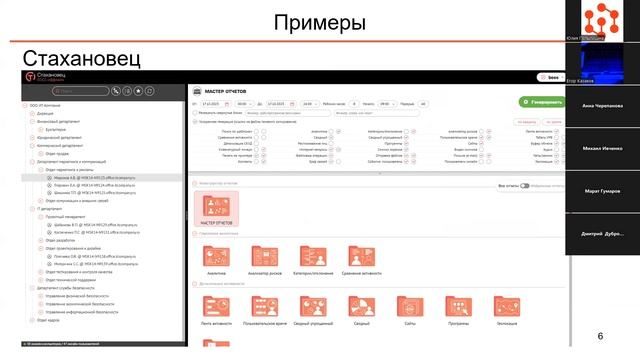
Task: Open the МАСТЕР ОТЧЕТОВ folder tile
Action: tap(216, 209)
